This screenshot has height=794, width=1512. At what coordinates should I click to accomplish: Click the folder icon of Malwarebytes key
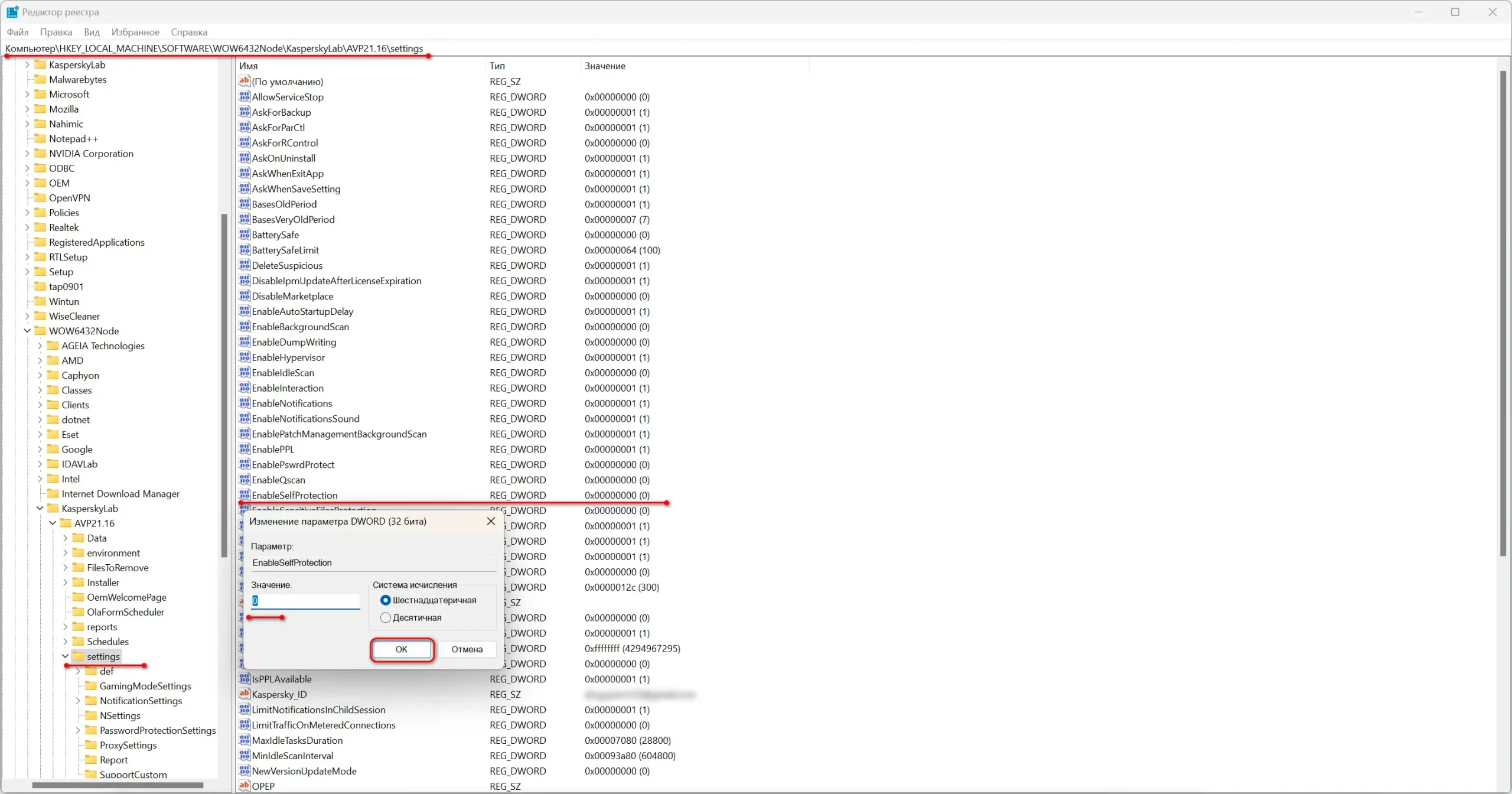(x=40, y=80)
